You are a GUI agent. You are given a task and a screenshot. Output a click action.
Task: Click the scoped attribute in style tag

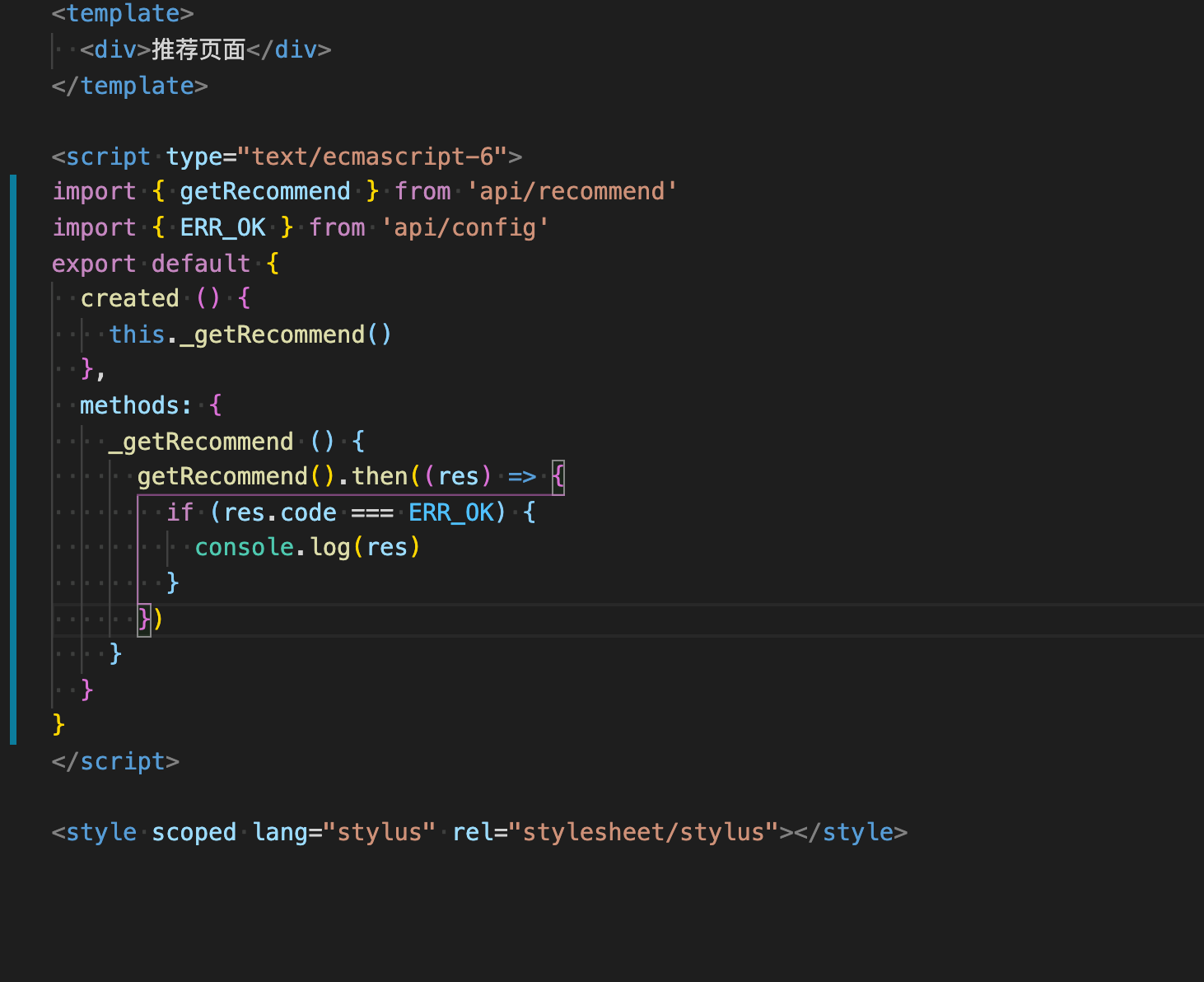pos(194,832)
